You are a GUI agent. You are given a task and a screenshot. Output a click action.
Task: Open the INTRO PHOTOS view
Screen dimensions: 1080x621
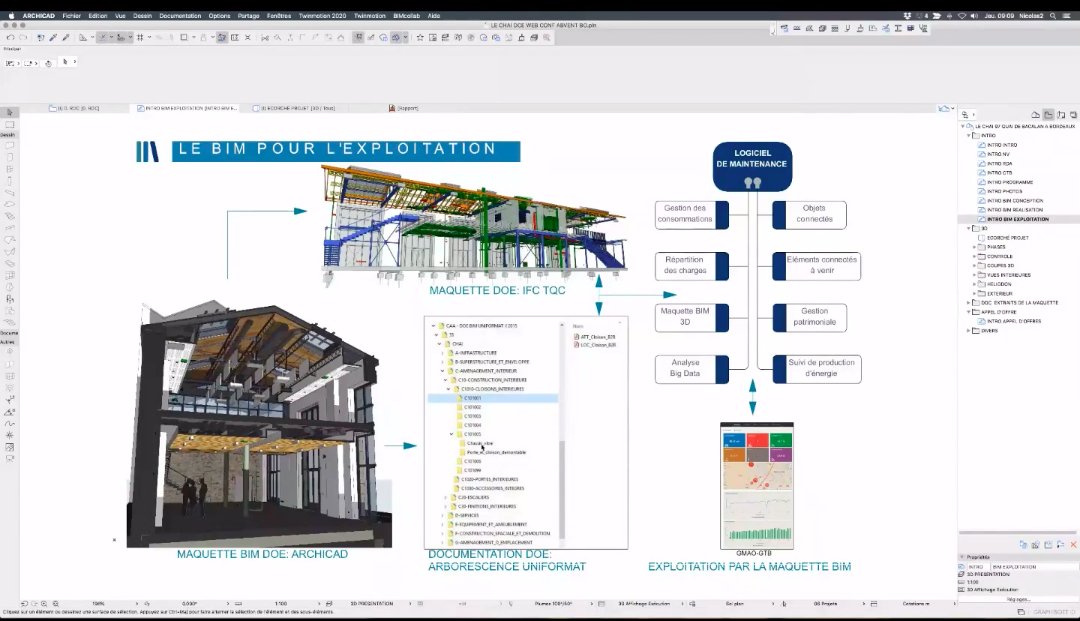(x=1004, y=191)
